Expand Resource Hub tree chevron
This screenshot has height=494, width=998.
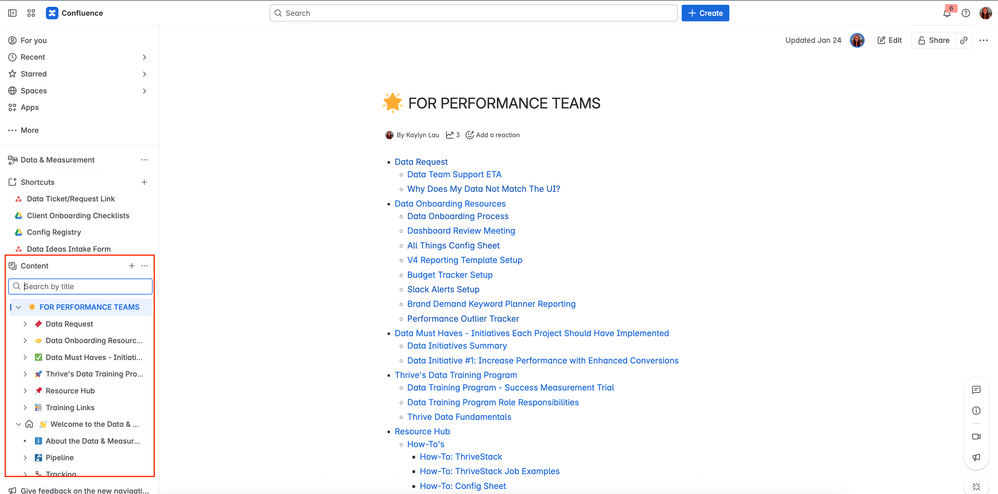click(x=25, y=391)
